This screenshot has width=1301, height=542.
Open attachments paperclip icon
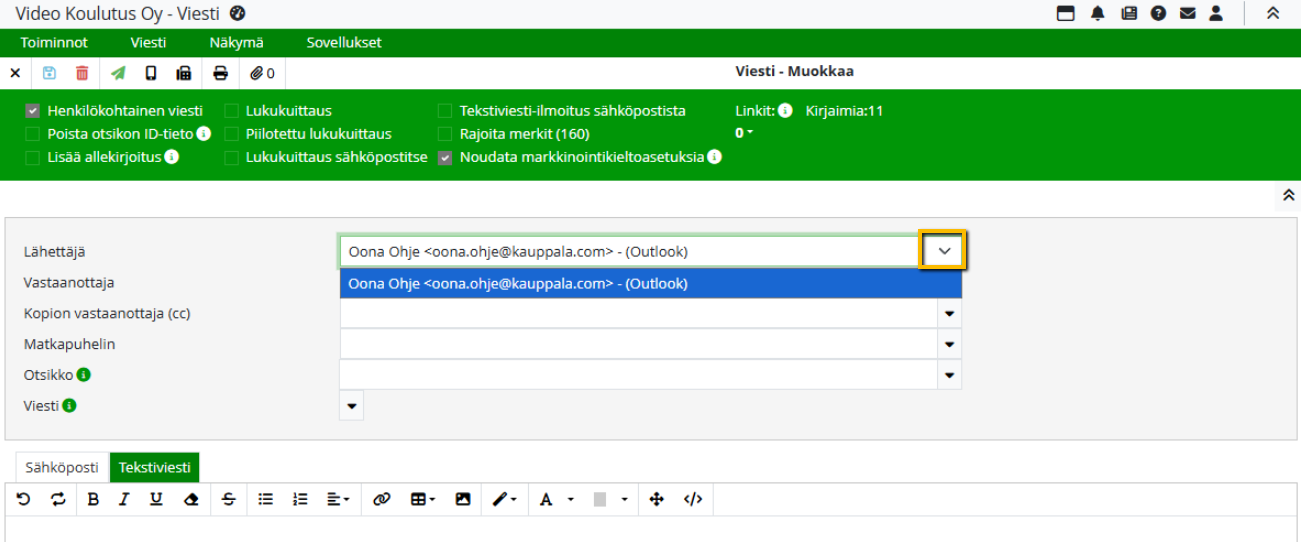point(257,73)
